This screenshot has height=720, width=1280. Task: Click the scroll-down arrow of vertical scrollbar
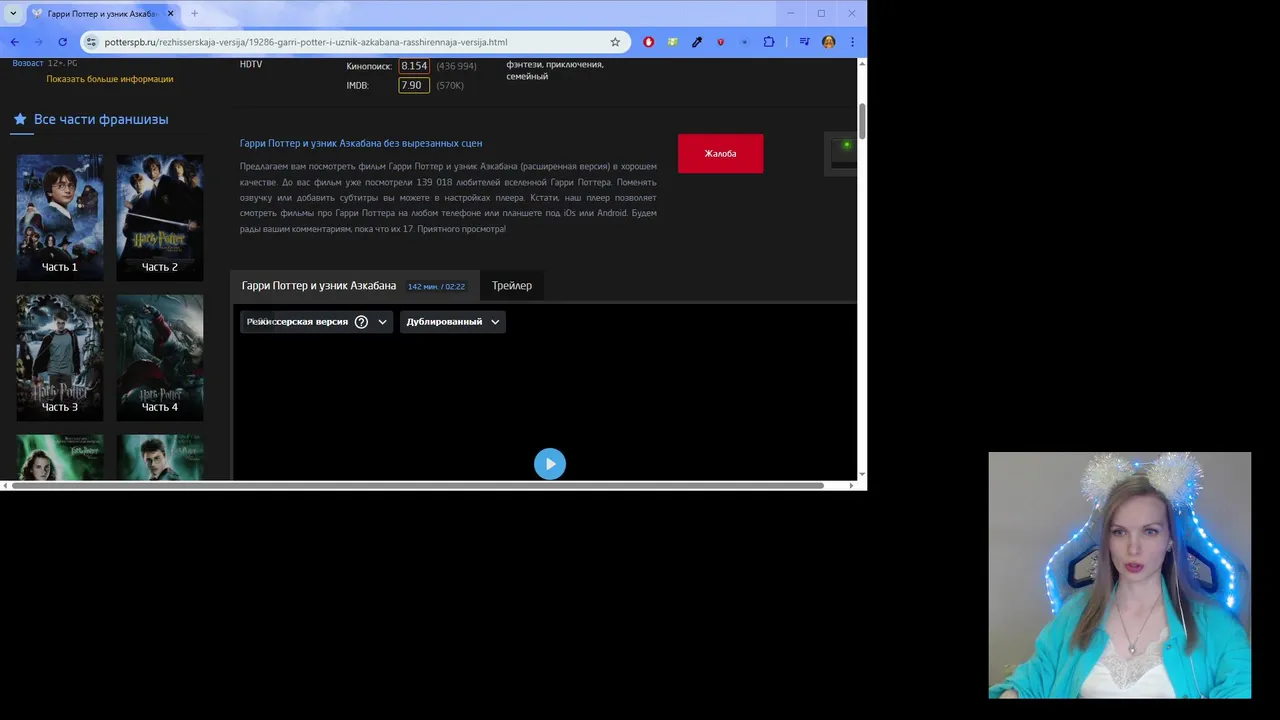[x=862, y=474]
